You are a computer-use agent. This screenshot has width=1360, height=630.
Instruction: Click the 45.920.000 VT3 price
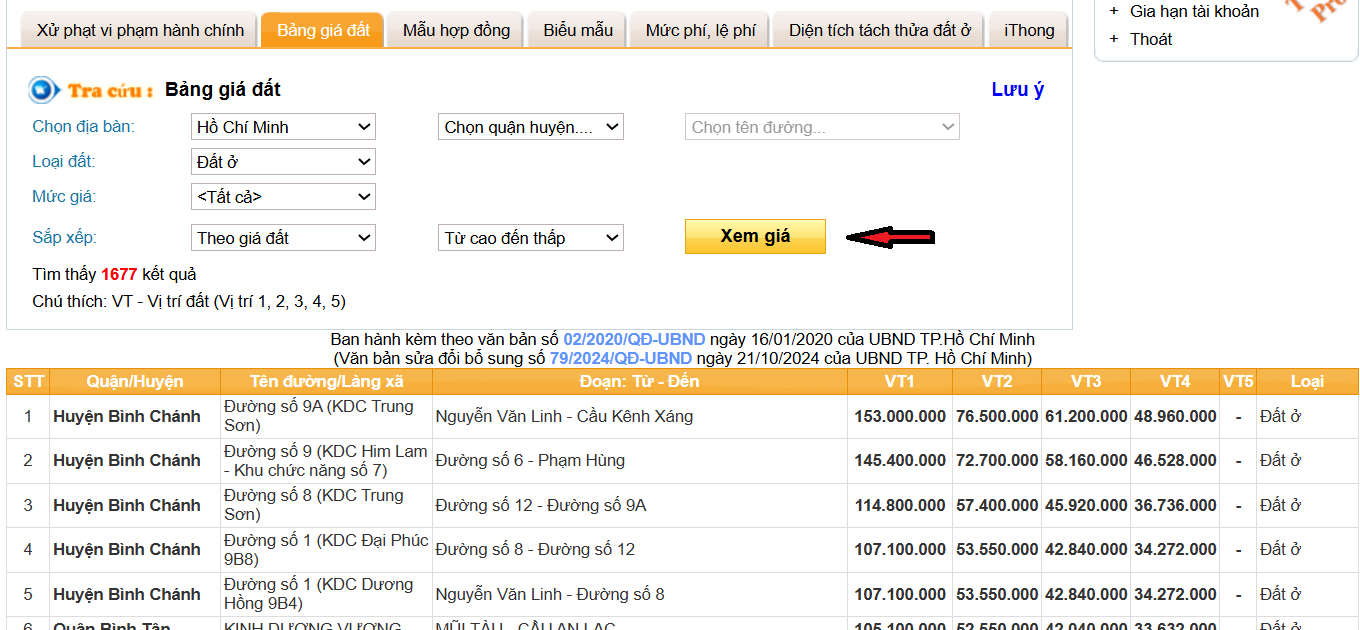pos(1086,505)
